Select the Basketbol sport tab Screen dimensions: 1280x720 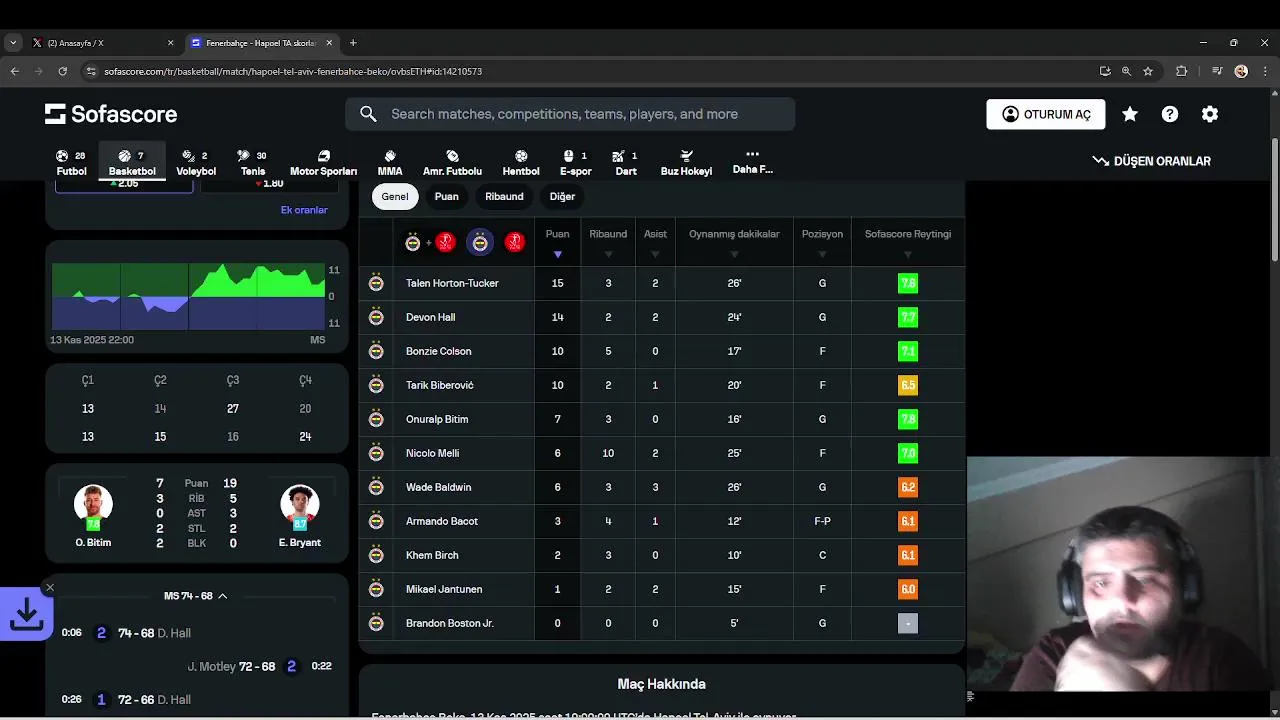(132, 163)
